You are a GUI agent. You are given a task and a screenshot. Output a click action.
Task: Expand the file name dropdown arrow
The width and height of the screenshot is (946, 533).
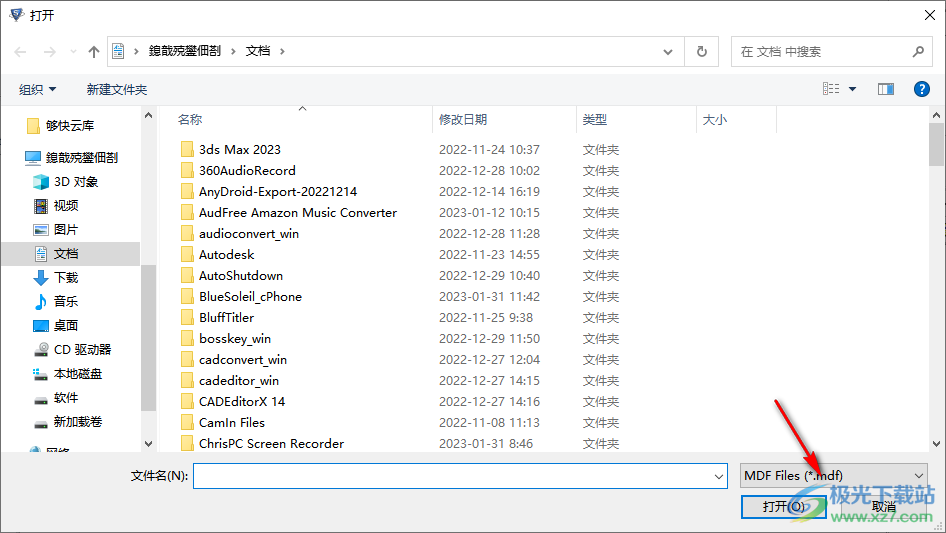pyautogui.click(x=719, y=476)
